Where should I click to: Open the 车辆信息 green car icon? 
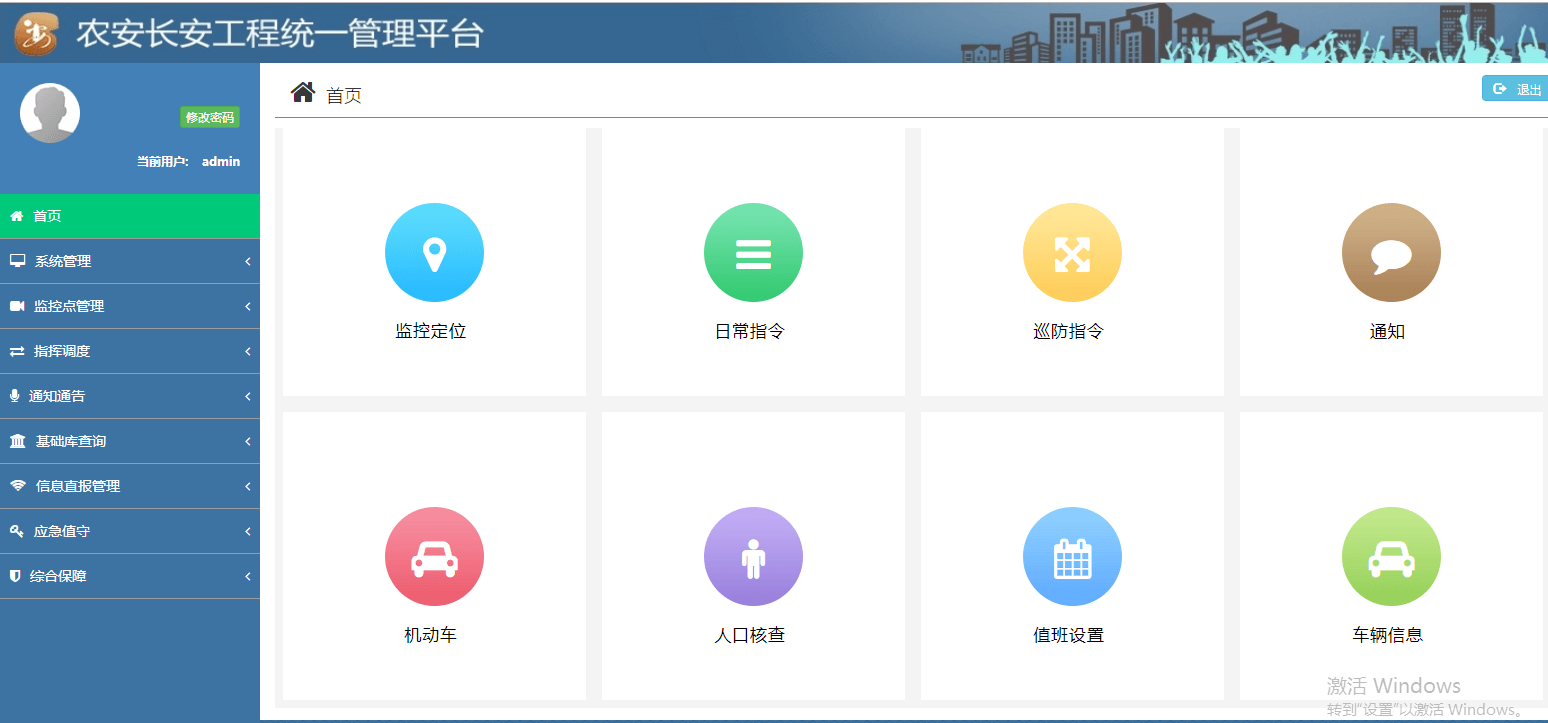1391,557
